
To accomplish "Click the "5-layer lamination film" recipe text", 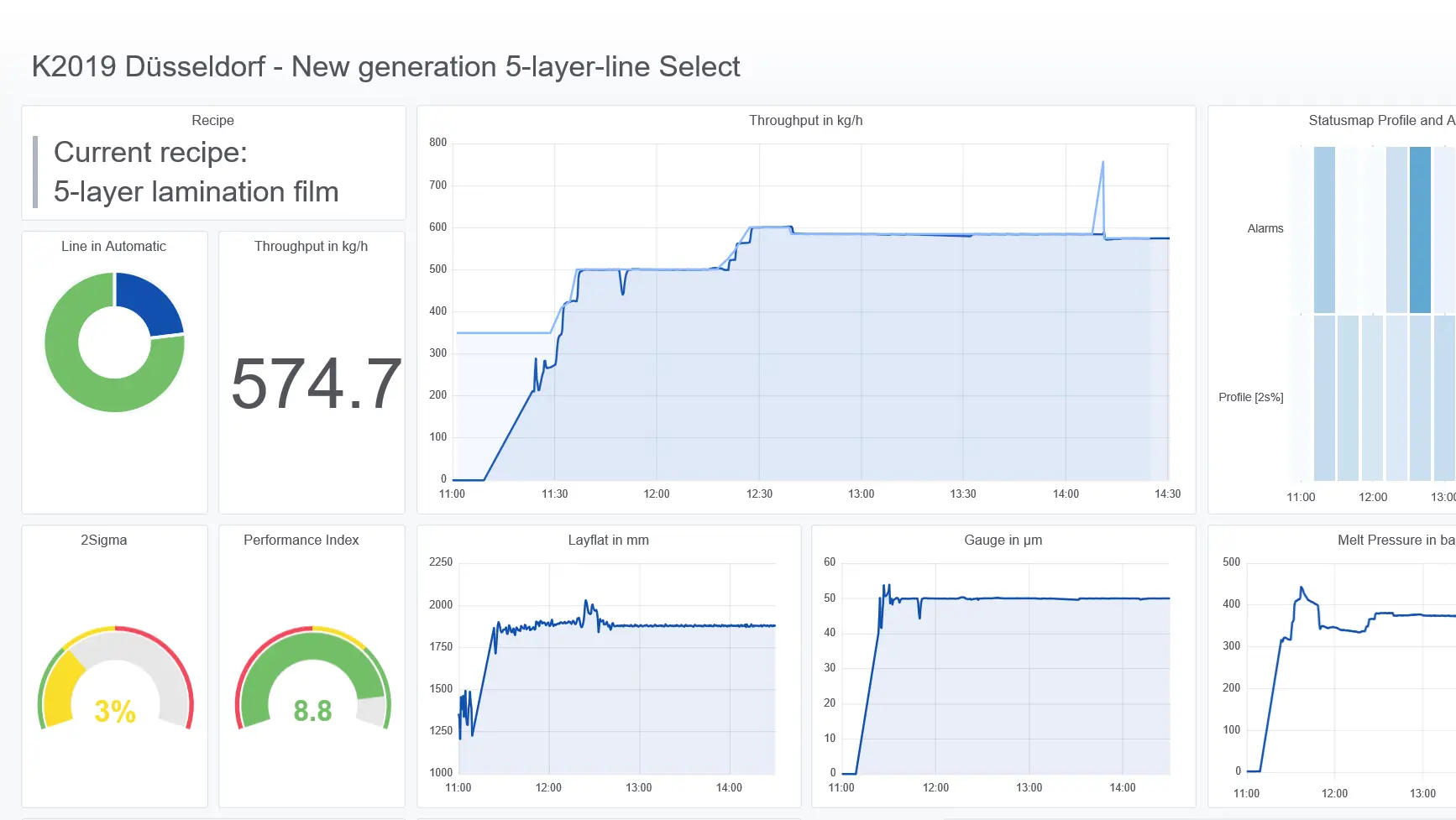I will (x=196, y=191).
